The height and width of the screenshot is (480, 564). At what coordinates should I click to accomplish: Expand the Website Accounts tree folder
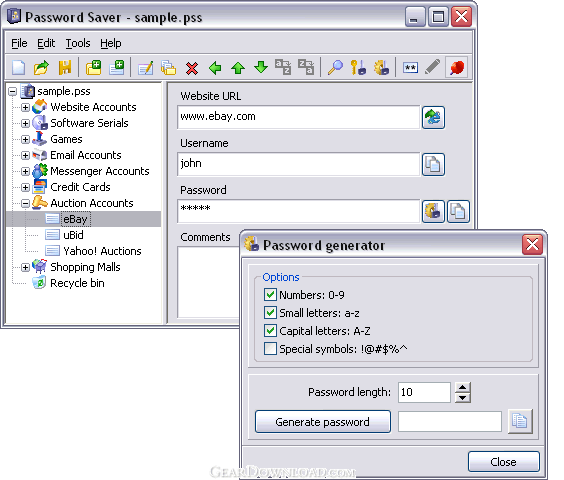click(25, 107)
